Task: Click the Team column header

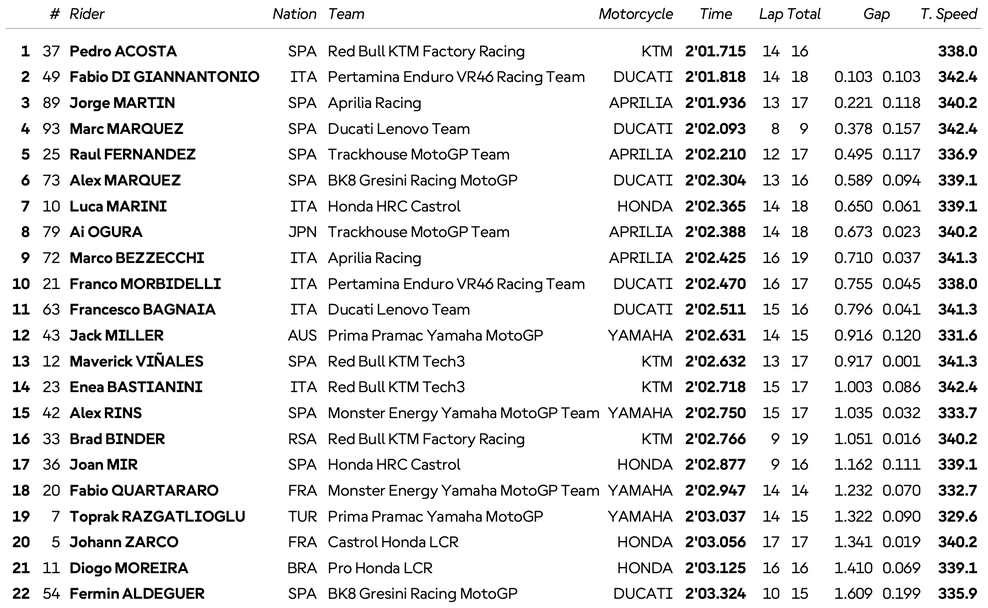Action: pyautogui.click(x=346, y=14)
